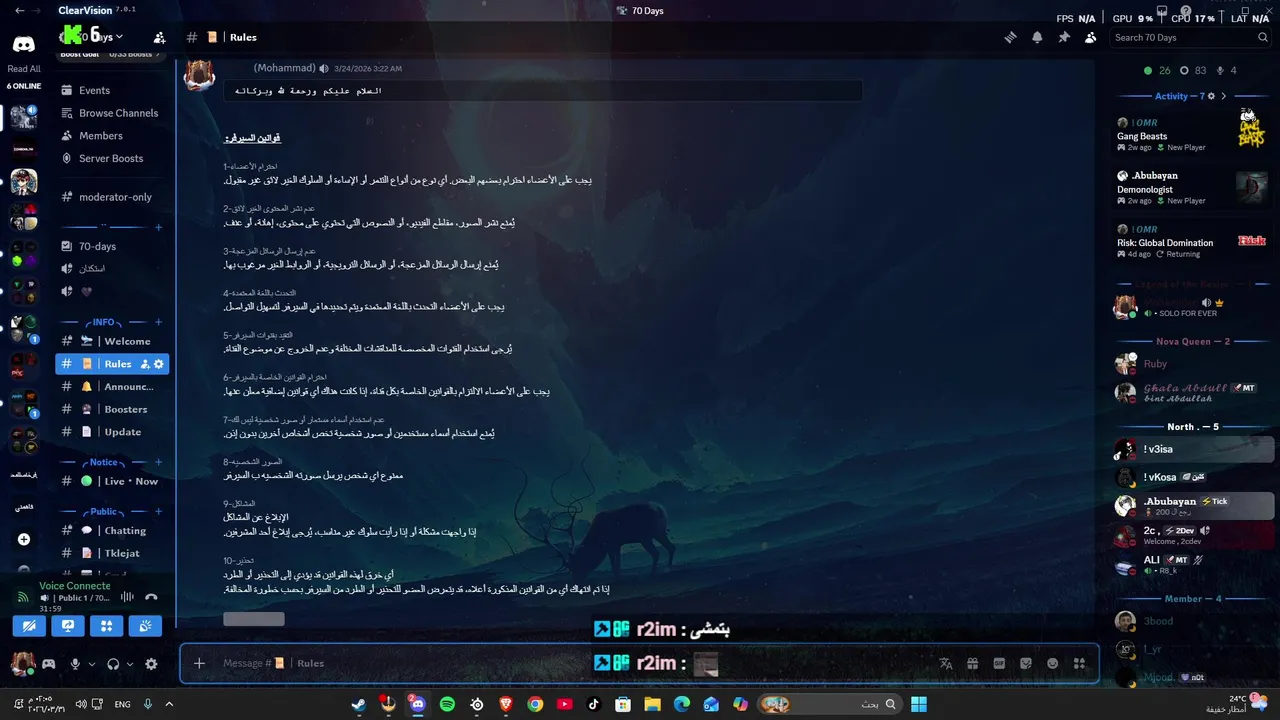Select the Welcome channel
The width and height of the screenshot is (1280, 720).
[112, 341]
